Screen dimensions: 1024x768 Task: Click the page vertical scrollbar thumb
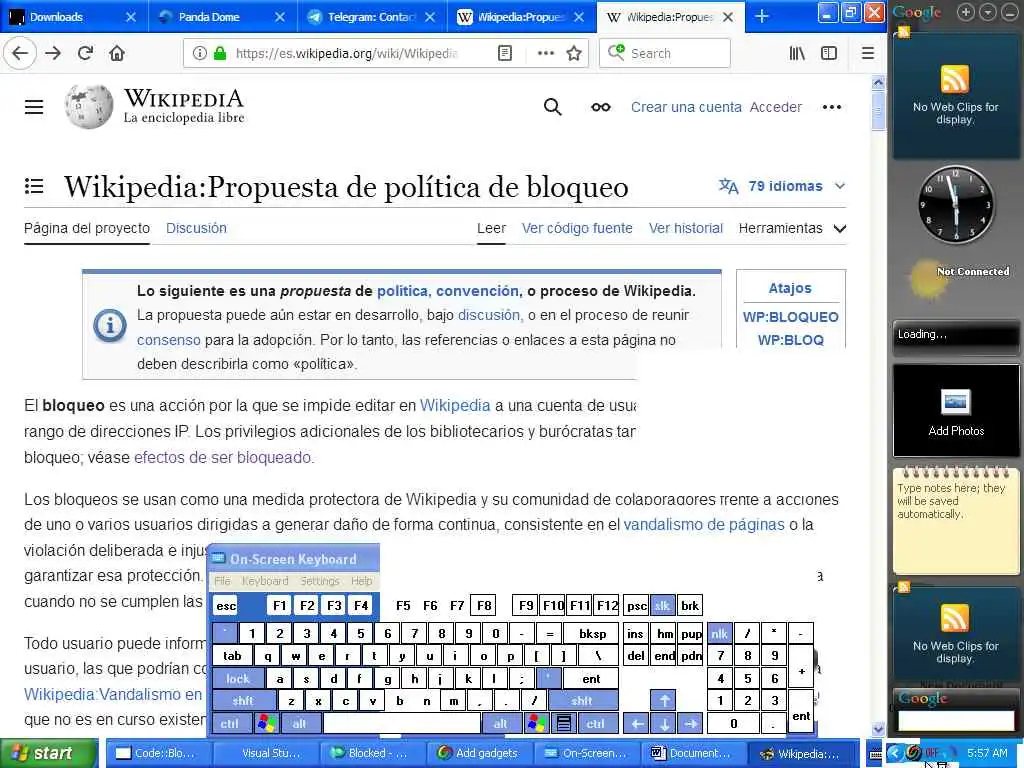[x=878, y=110]
